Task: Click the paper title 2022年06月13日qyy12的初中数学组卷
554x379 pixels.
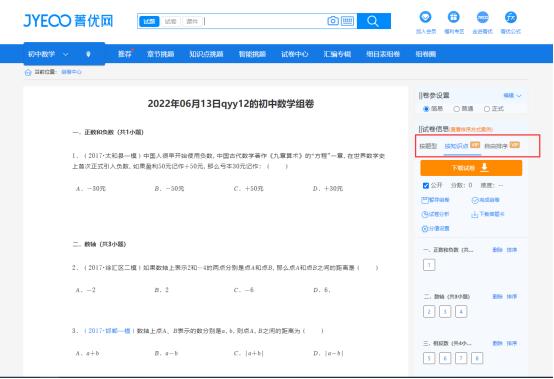Action: [x=231, y=104]
